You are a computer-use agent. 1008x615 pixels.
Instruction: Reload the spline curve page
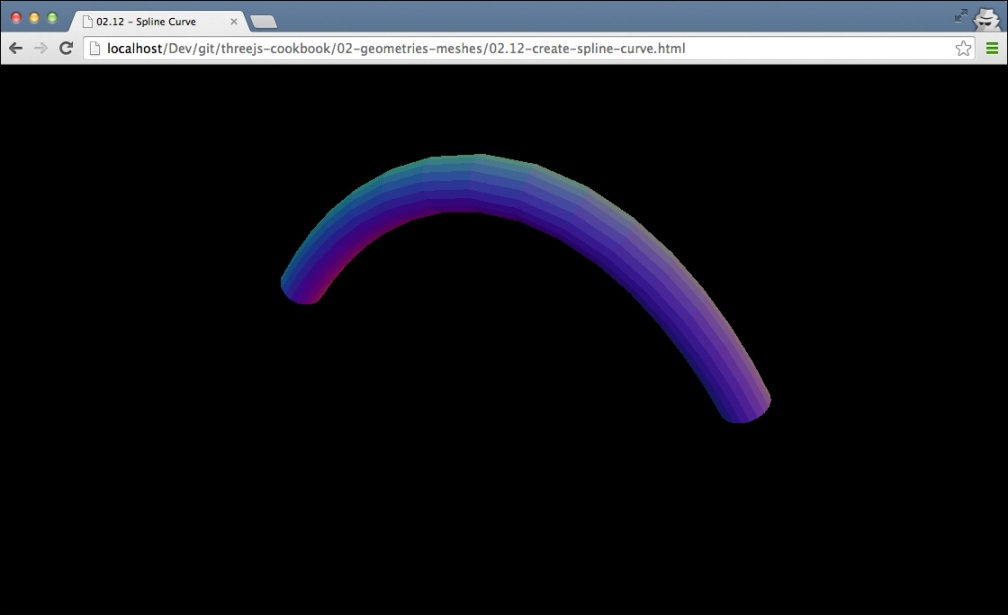[x=66, y=48]
